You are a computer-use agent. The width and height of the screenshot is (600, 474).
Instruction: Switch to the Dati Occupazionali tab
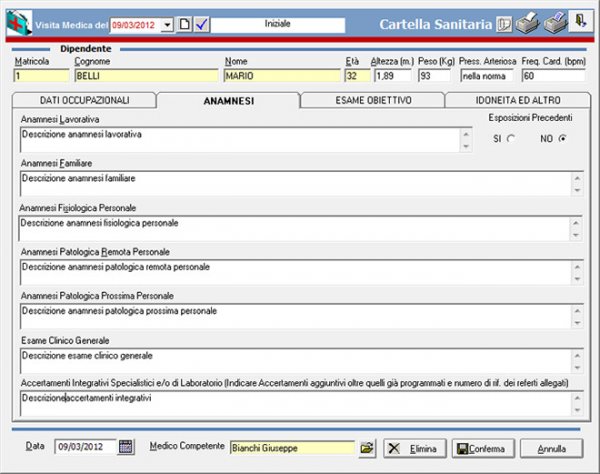(x=84, y=100)
